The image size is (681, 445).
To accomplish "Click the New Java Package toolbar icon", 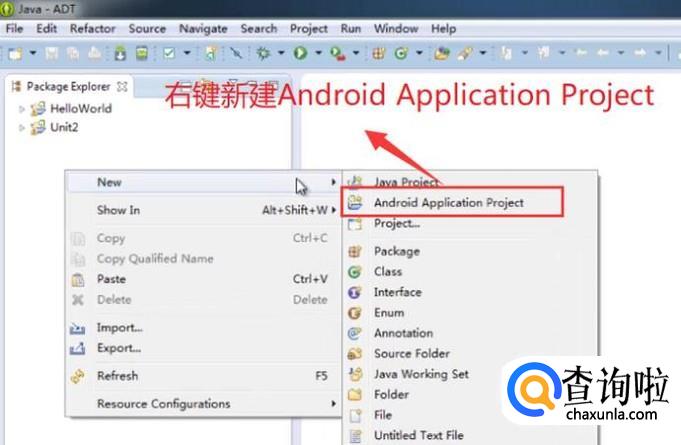I will point(378,53).
